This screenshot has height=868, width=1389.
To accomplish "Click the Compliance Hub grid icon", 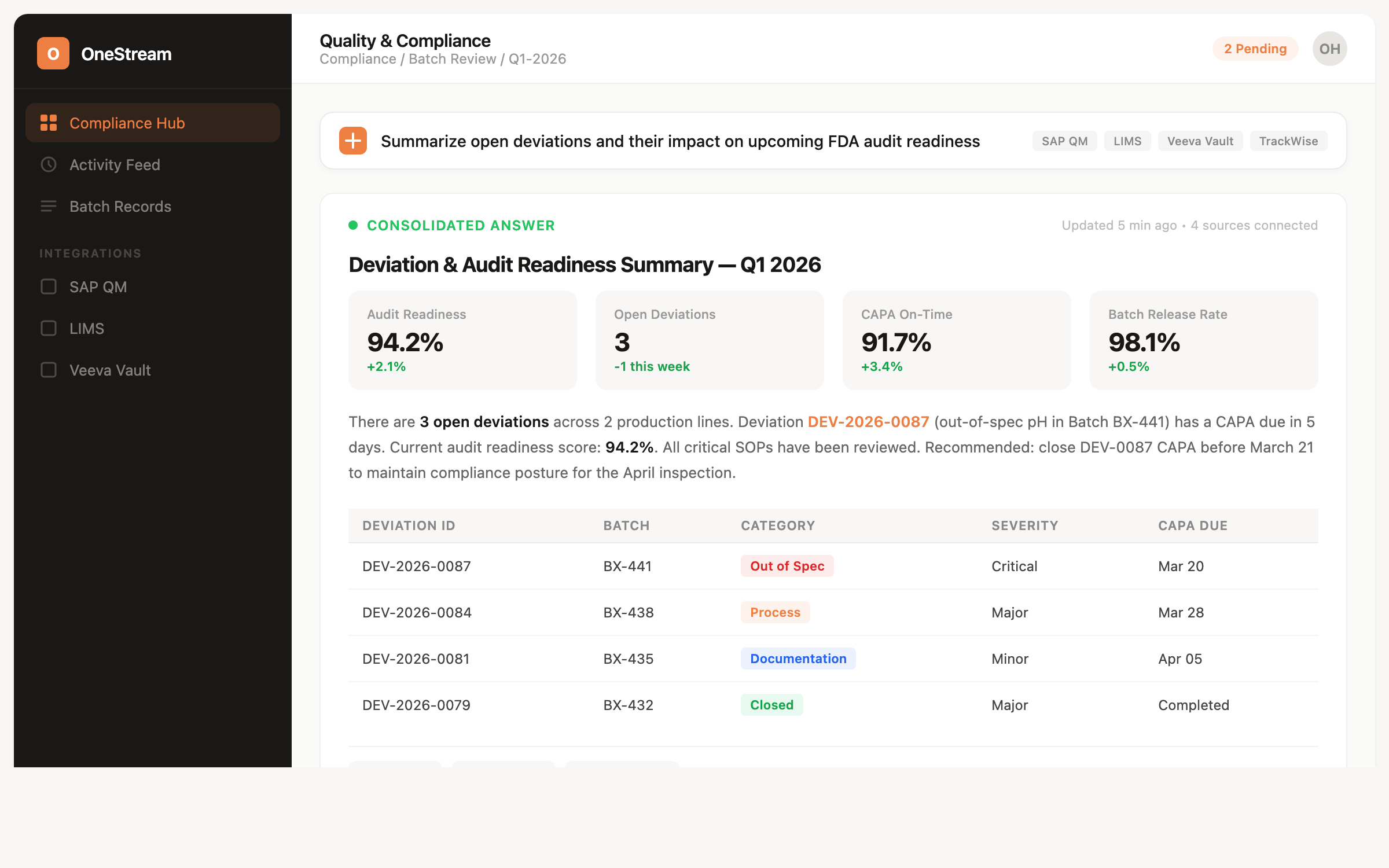I will (49, 123).
